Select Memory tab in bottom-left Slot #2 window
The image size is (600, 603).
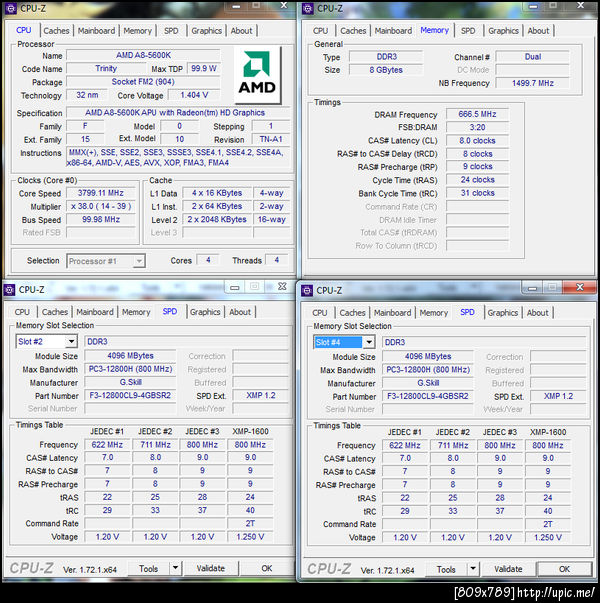136,312
